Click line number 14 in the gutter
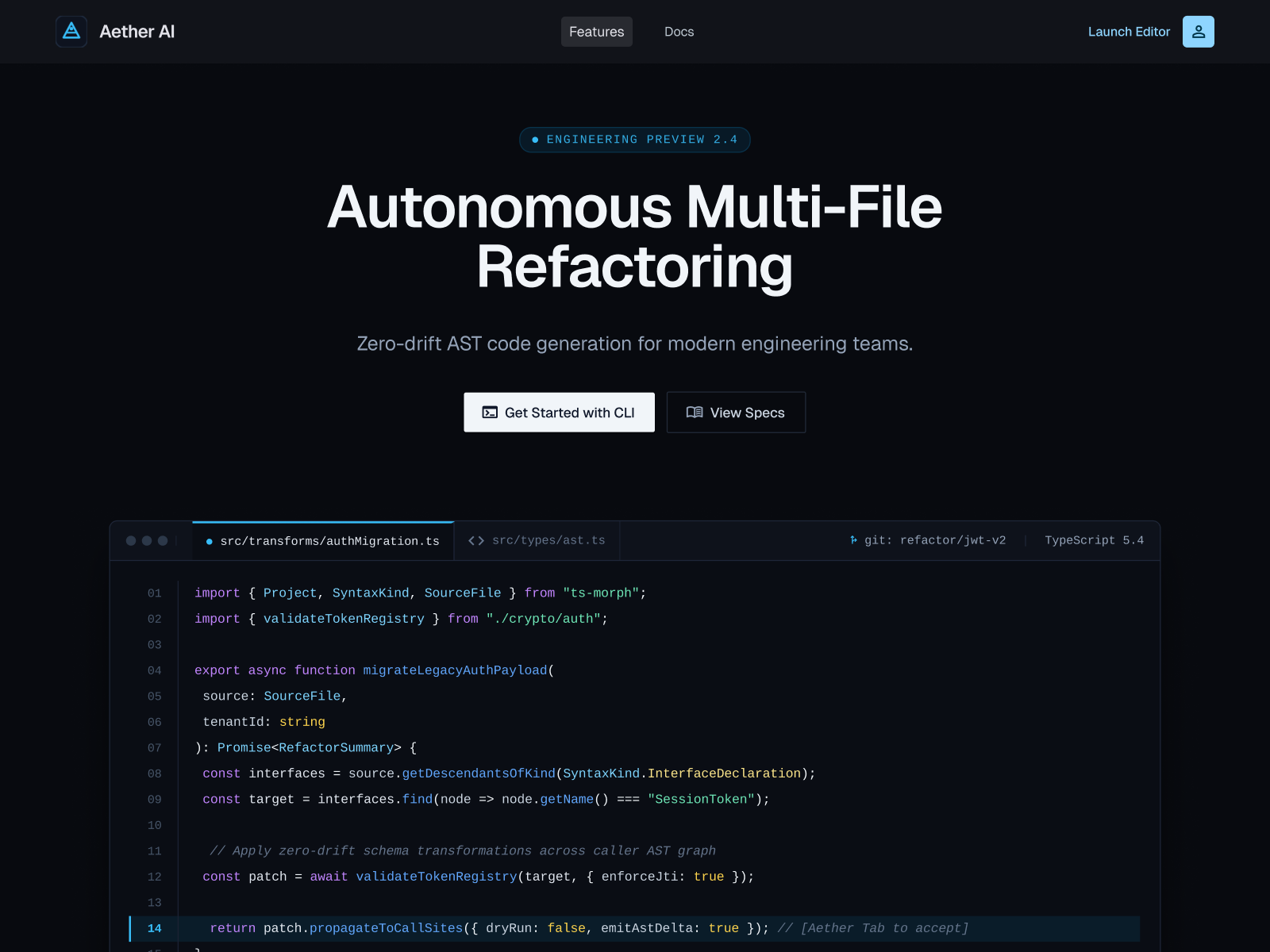Image resolution: width=1270 pixels, height=952 pixels. tap(155, 928)
